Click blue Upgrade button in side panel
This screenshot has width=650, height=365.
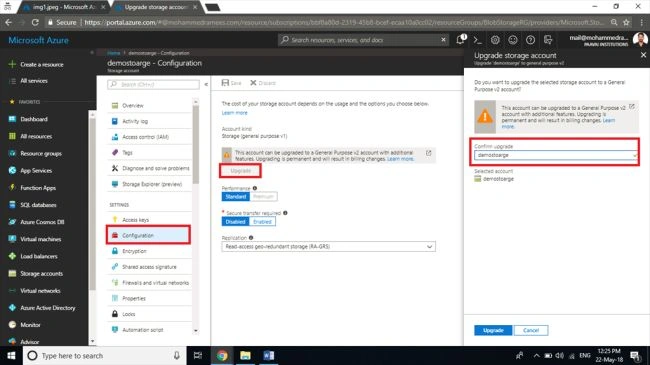pos(493,330)
